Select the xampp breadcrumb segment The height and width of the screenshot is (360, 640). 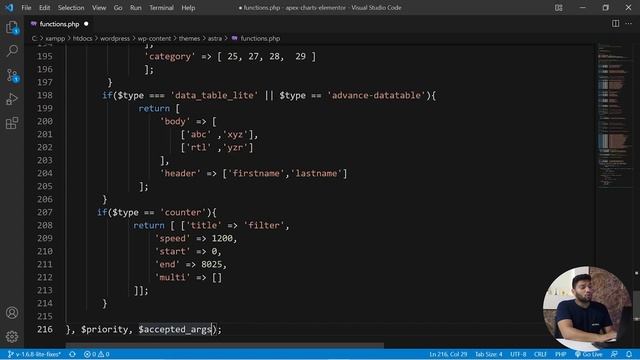[x=55, y=38]
